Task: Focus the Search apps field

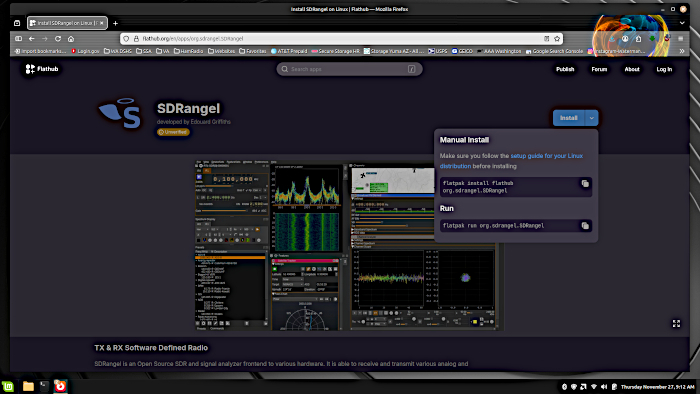Action: pos(349,69)
